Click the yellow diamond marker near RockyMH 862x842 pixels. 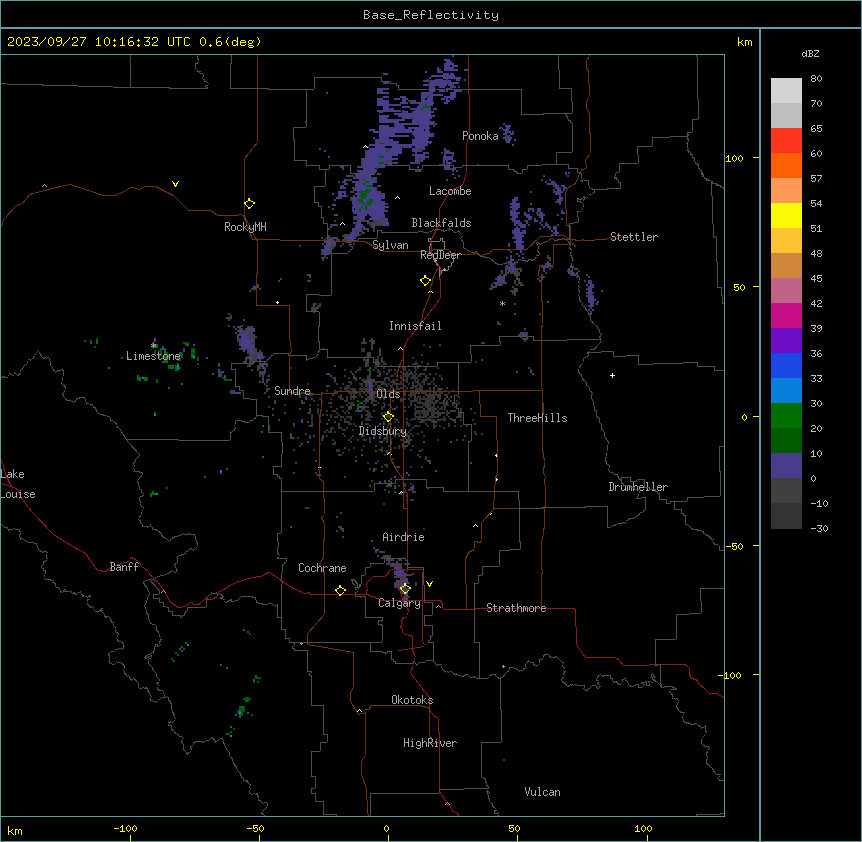click(249, 204)
